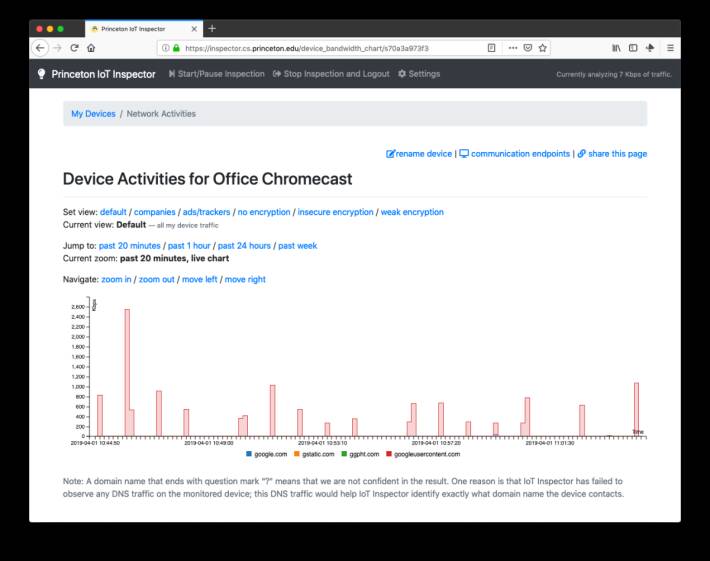Click the google.com blue legend swatch
Screen dimensions: 710x561
[x=249, y=454]
